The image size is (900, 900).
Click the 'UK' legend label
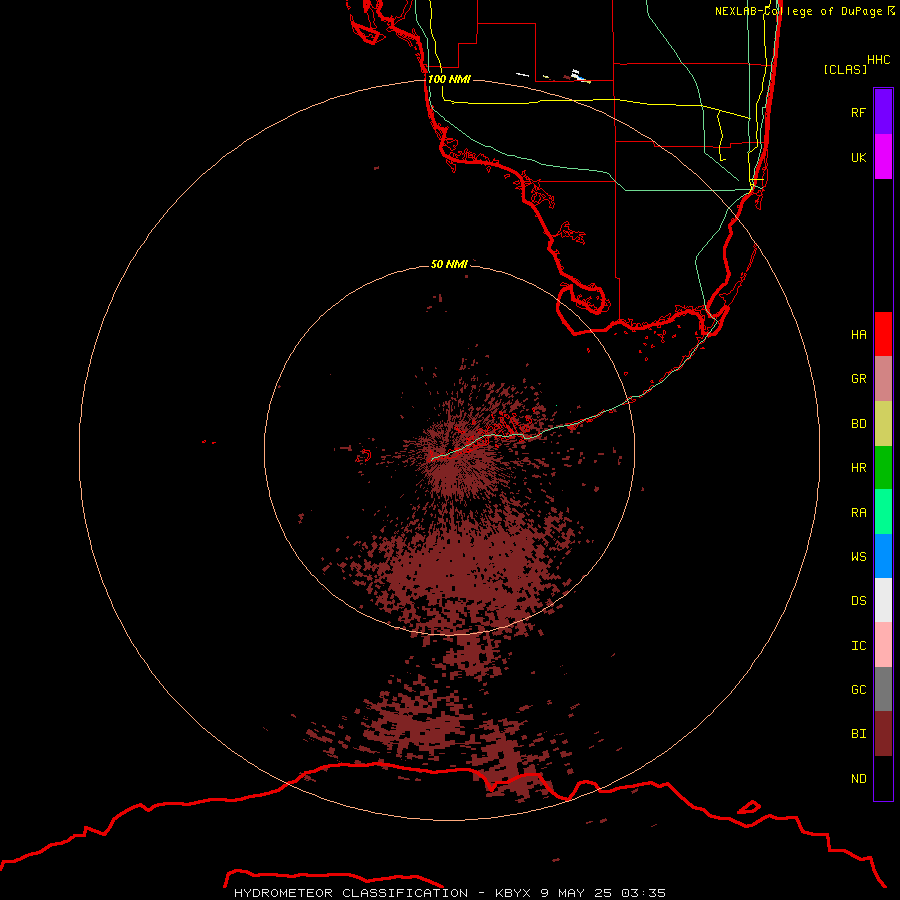click(x=859, y=157)
